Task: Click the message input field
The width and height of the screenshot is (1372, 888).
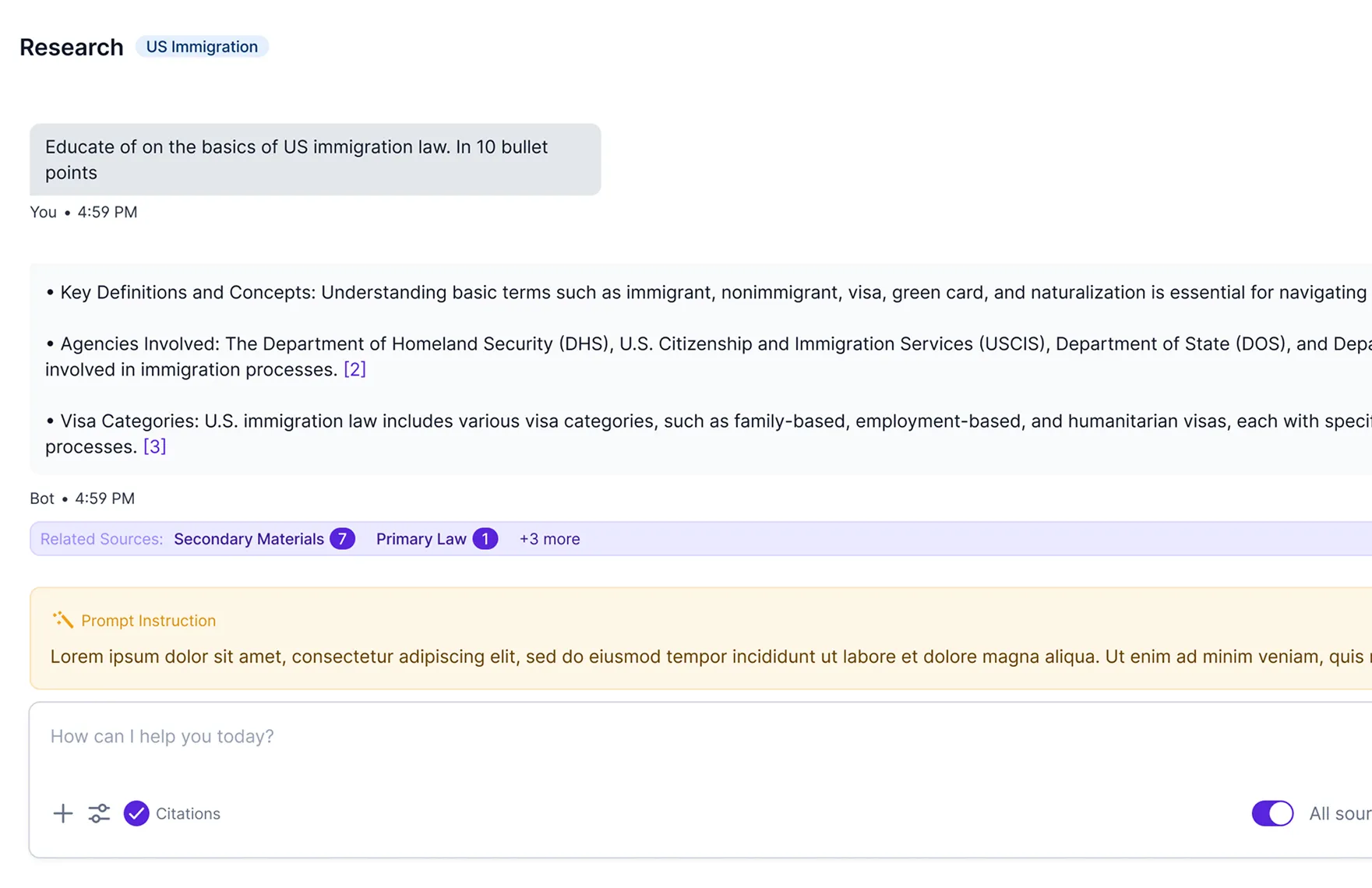Action: click(312, 735)
